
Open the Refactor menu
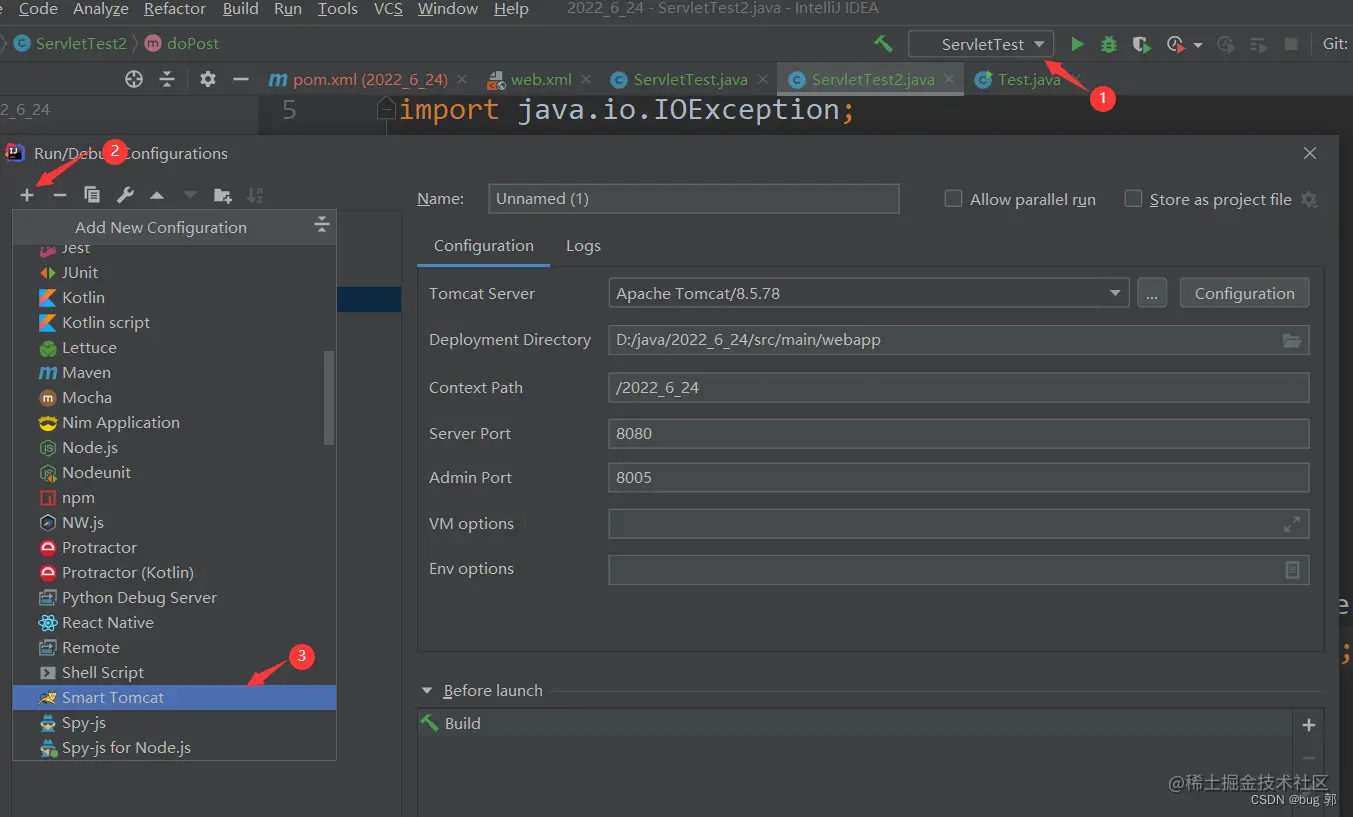click(x=175, y=9)
